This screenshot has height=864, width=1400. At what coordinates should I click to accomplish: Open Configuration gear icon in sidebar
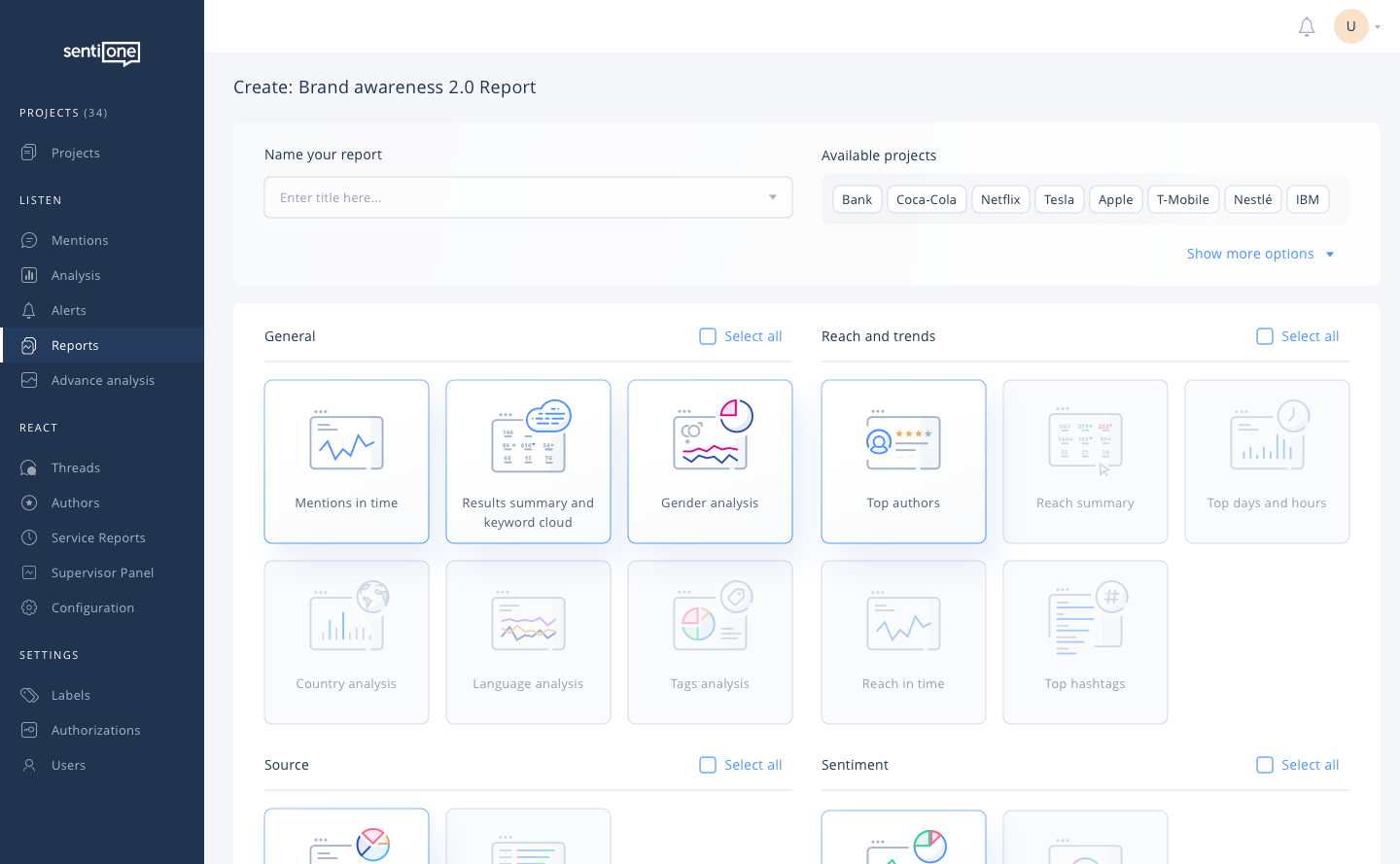click(x=29, y=607)
